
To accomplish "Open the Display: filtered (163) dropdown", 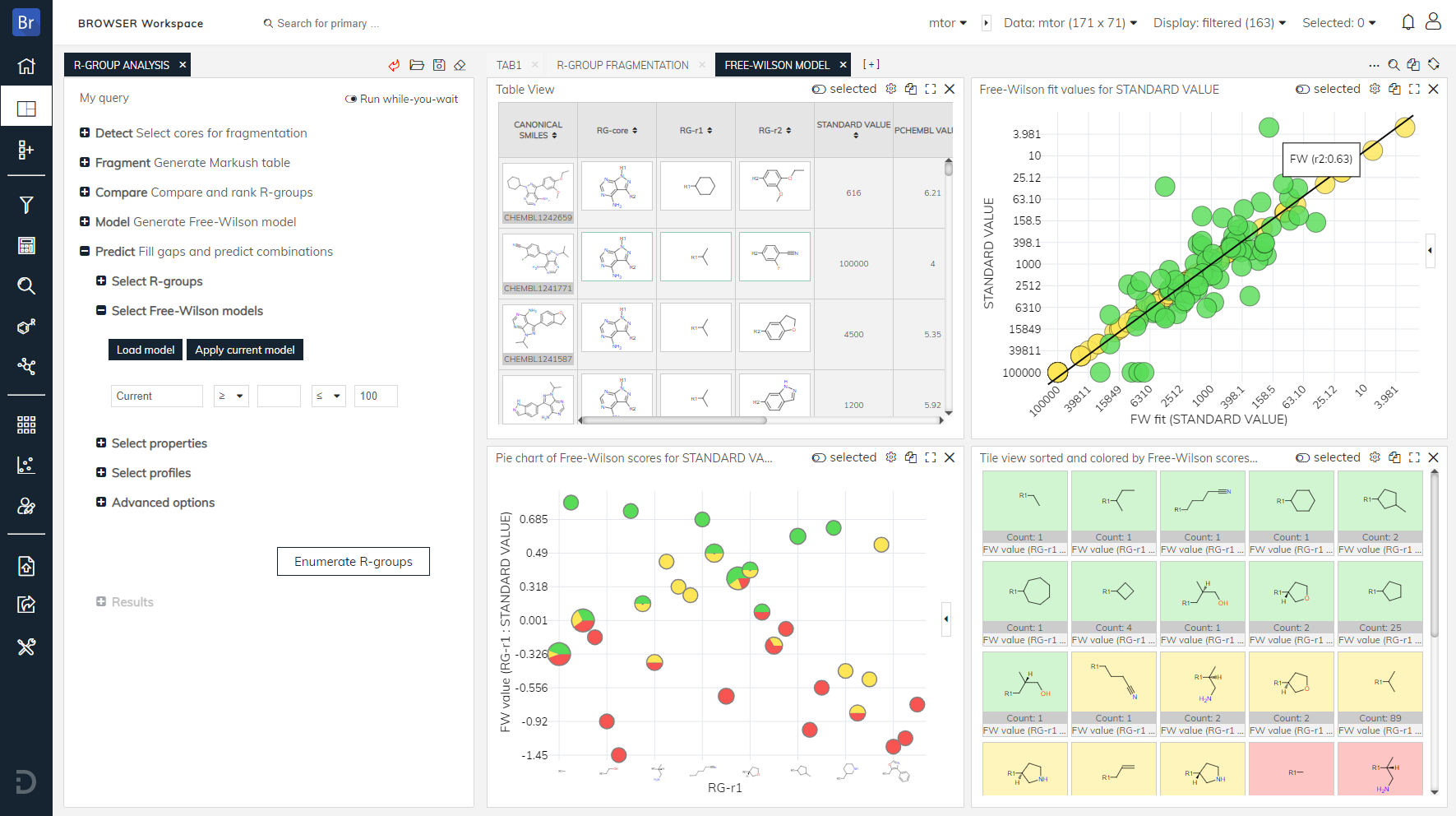I will click(x=1219, y=23).
